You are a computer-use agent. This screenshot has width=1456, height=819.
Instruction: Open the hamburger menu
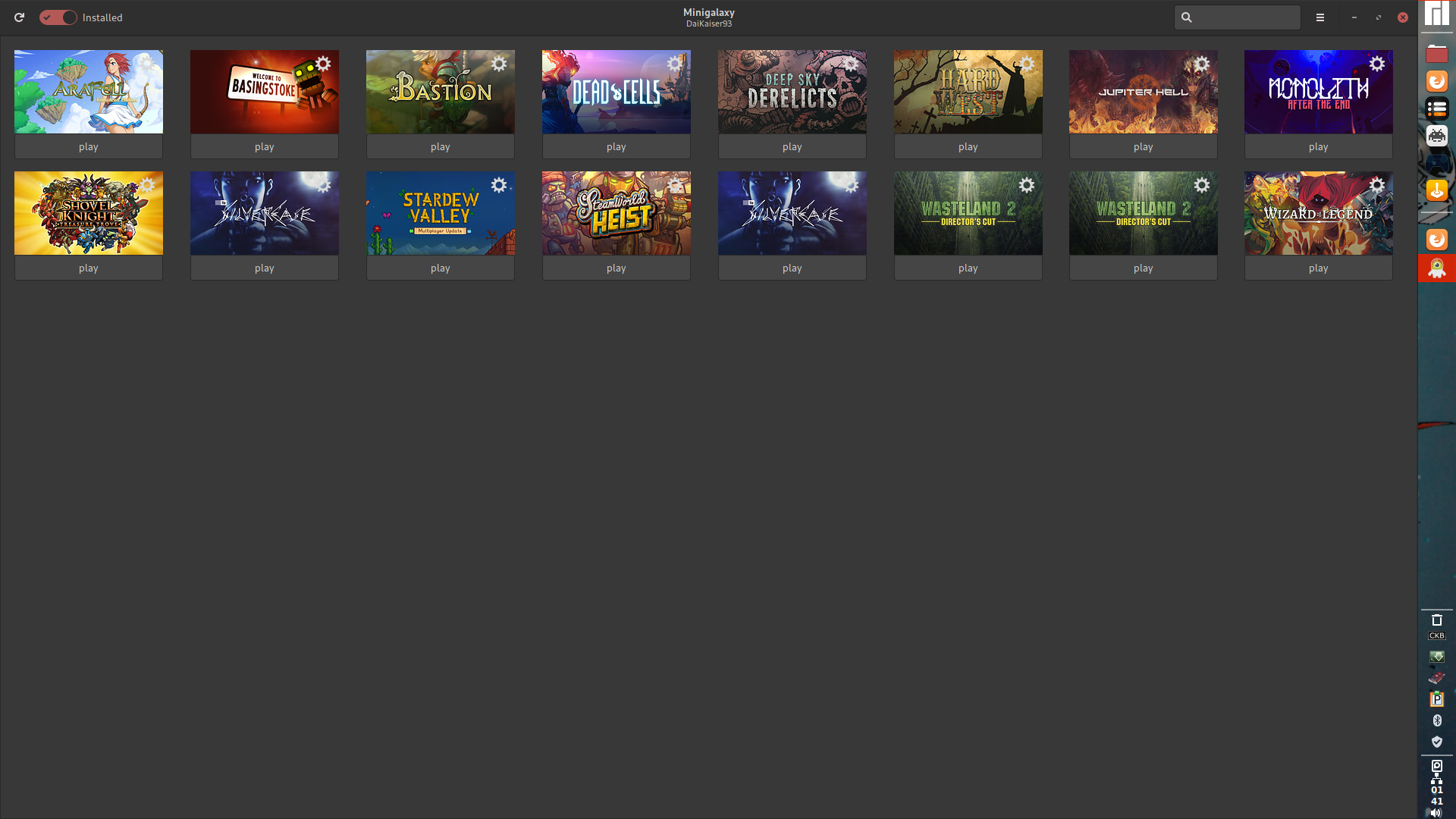pos(1320,17)
